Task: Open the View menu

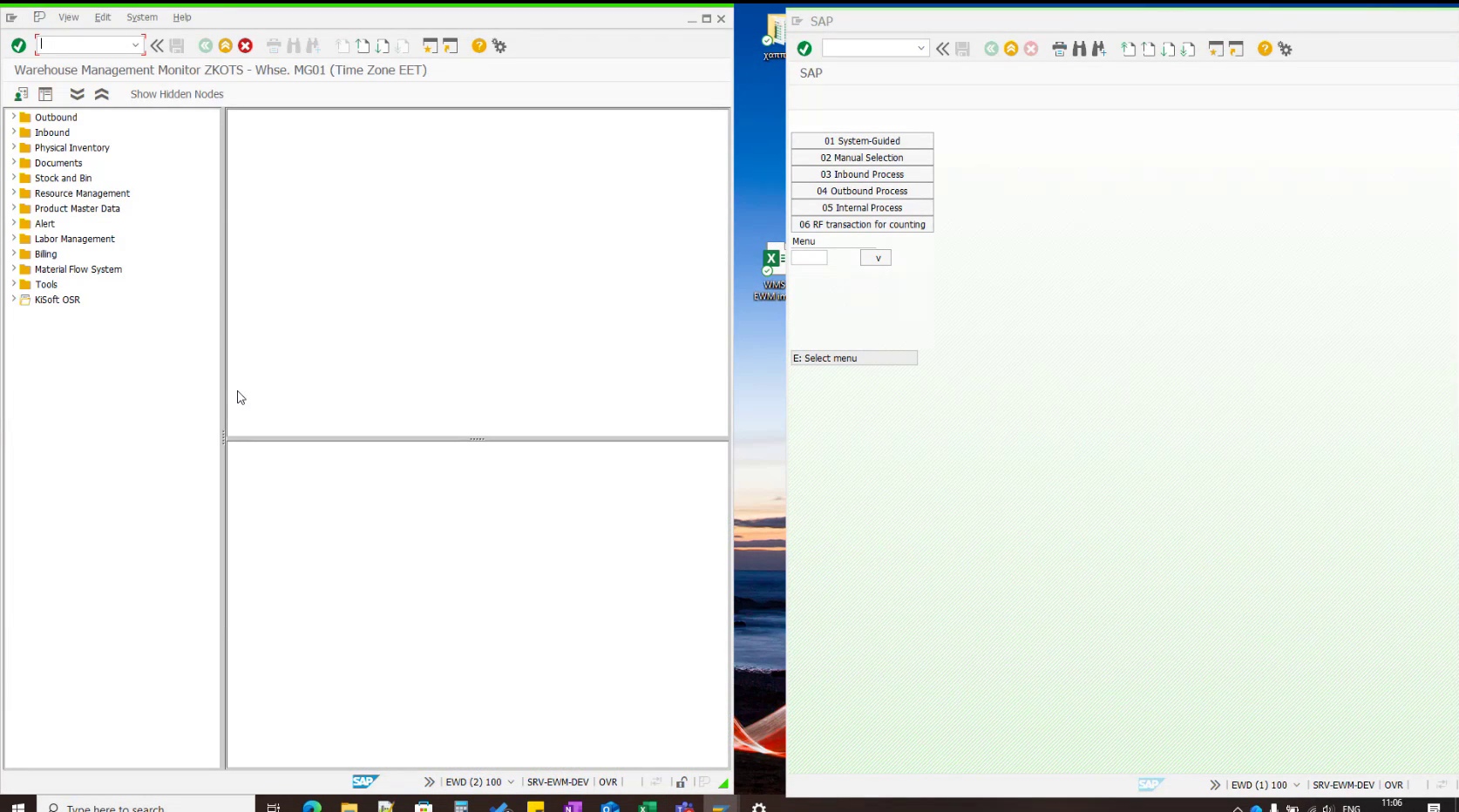Action: [68, 17]
